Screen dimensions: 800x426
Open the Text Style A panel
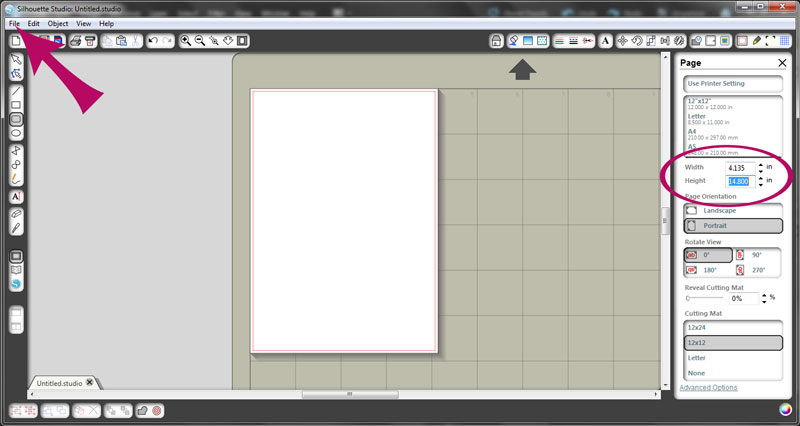point(605,41)
